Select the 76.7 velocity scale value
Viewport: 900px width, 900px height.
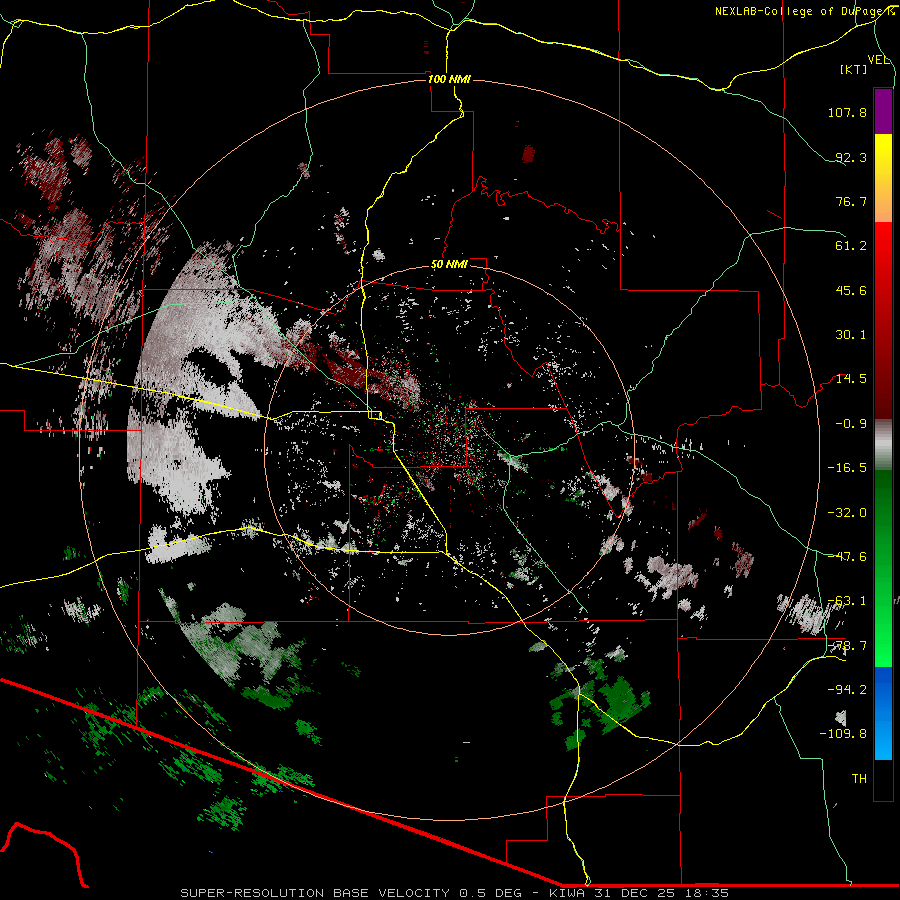coord(851,201)
